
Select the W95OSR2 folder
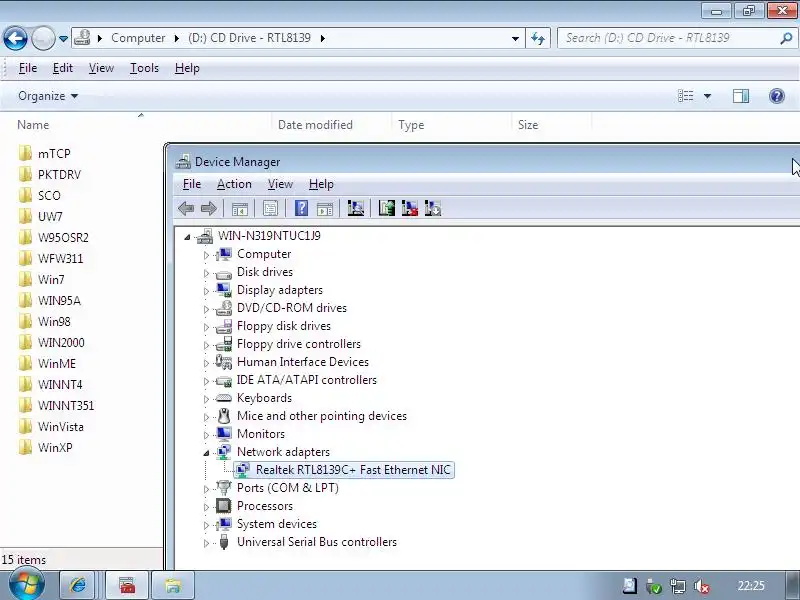coord(54,238)
